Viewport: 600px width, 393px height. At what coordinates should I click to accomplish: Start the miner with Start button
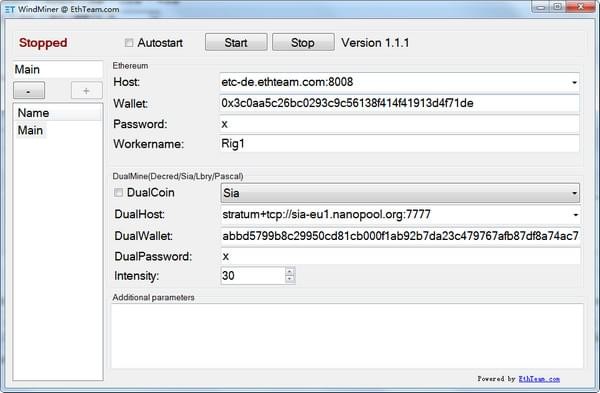point(236,42)
